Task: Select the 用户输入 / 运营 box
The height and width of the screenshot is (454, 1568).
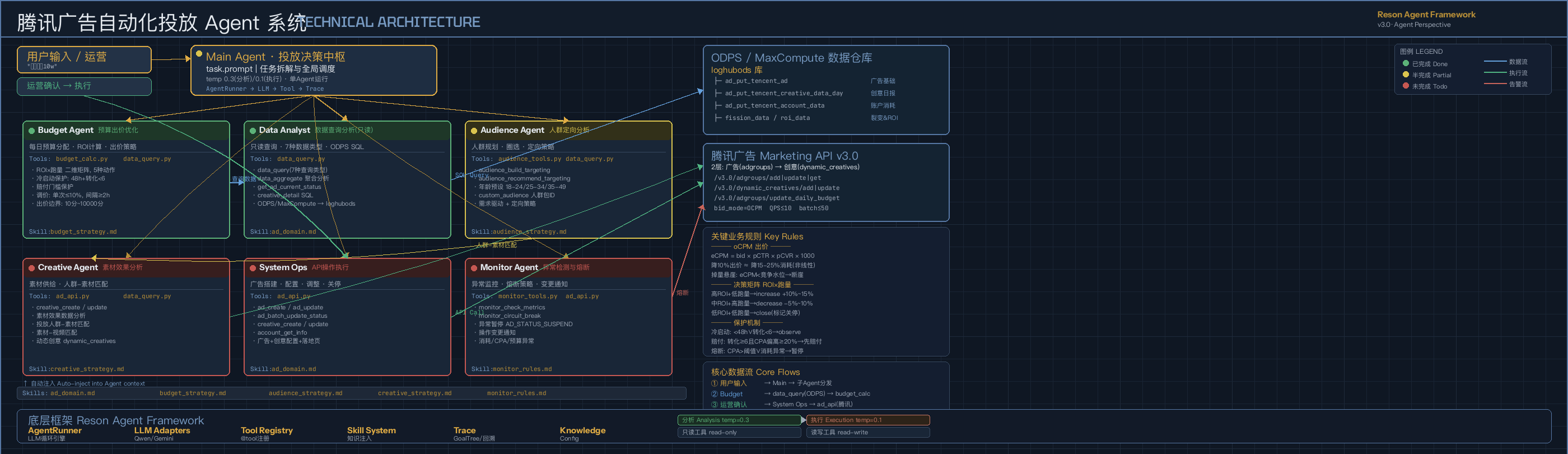Action: [x=84, y=60]
